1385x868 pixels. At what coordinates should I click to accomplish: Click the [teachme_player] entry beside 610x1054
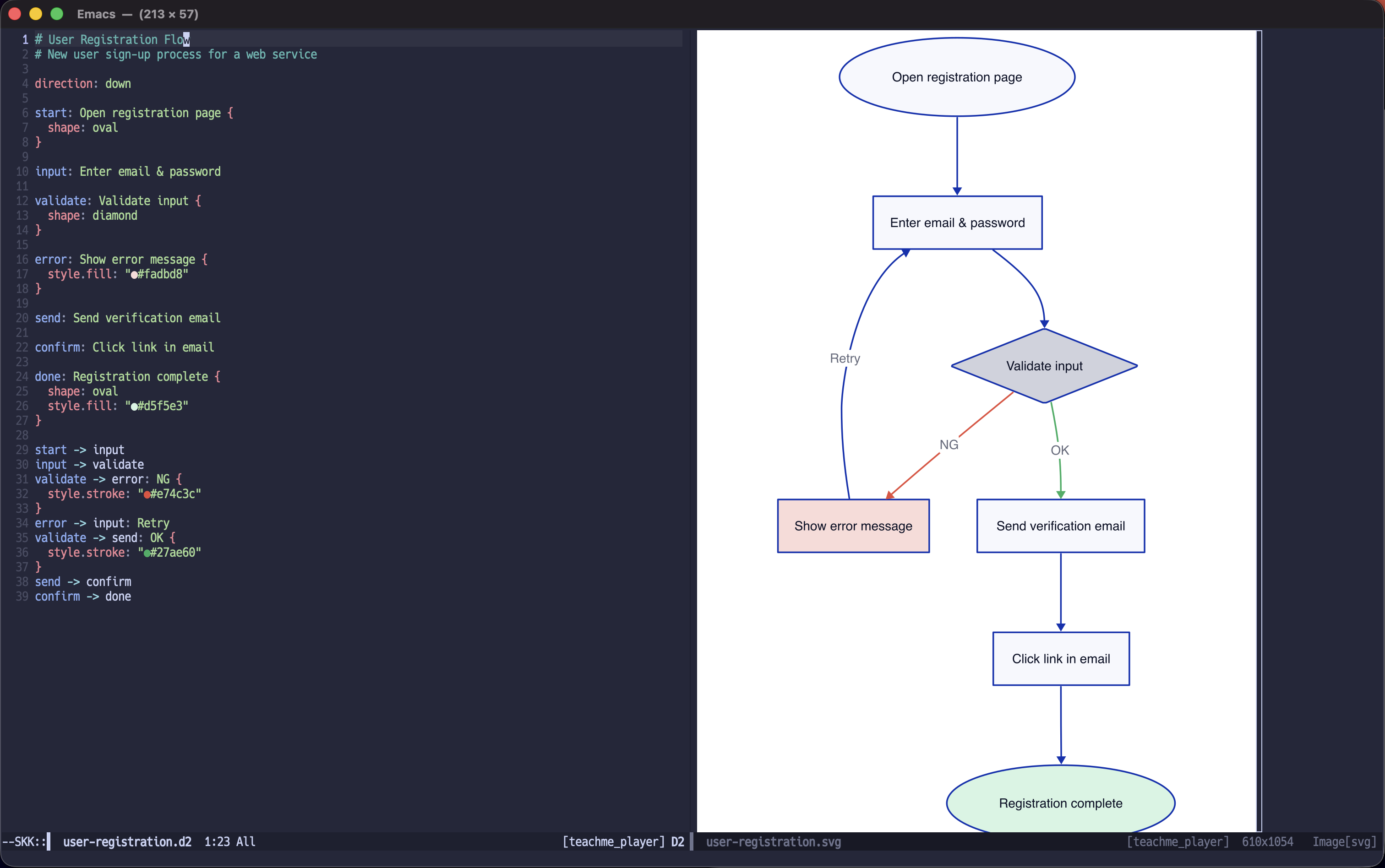[x=1178, y=841]
